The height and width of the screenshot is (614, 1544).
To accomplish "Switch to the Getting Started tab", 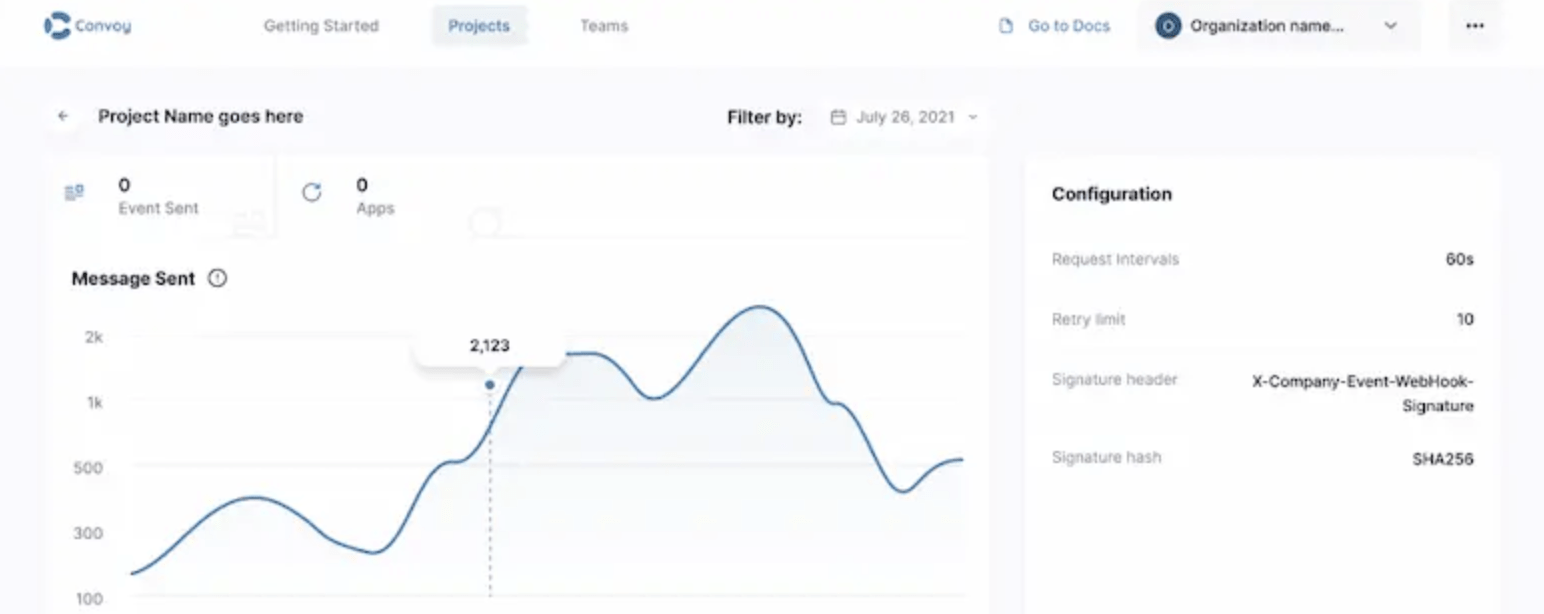I will 321,26.
